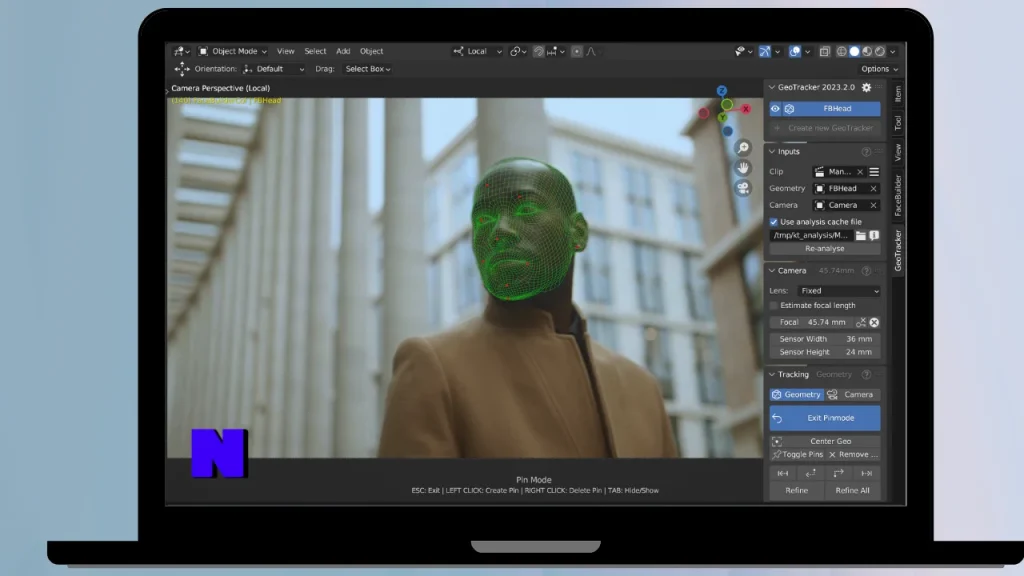The image size is (1024, 576).
Task: Collapse the GeoTracker 2023.2.0 panel
Action: click(x=773, y=87)
